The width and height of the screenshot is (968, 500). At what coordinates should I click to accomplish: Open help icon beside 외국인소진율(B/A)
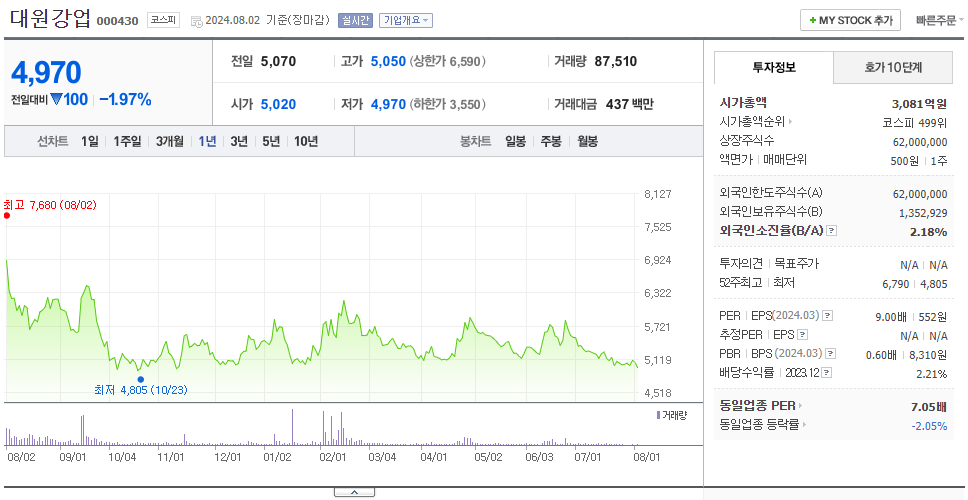coord(832,231)
